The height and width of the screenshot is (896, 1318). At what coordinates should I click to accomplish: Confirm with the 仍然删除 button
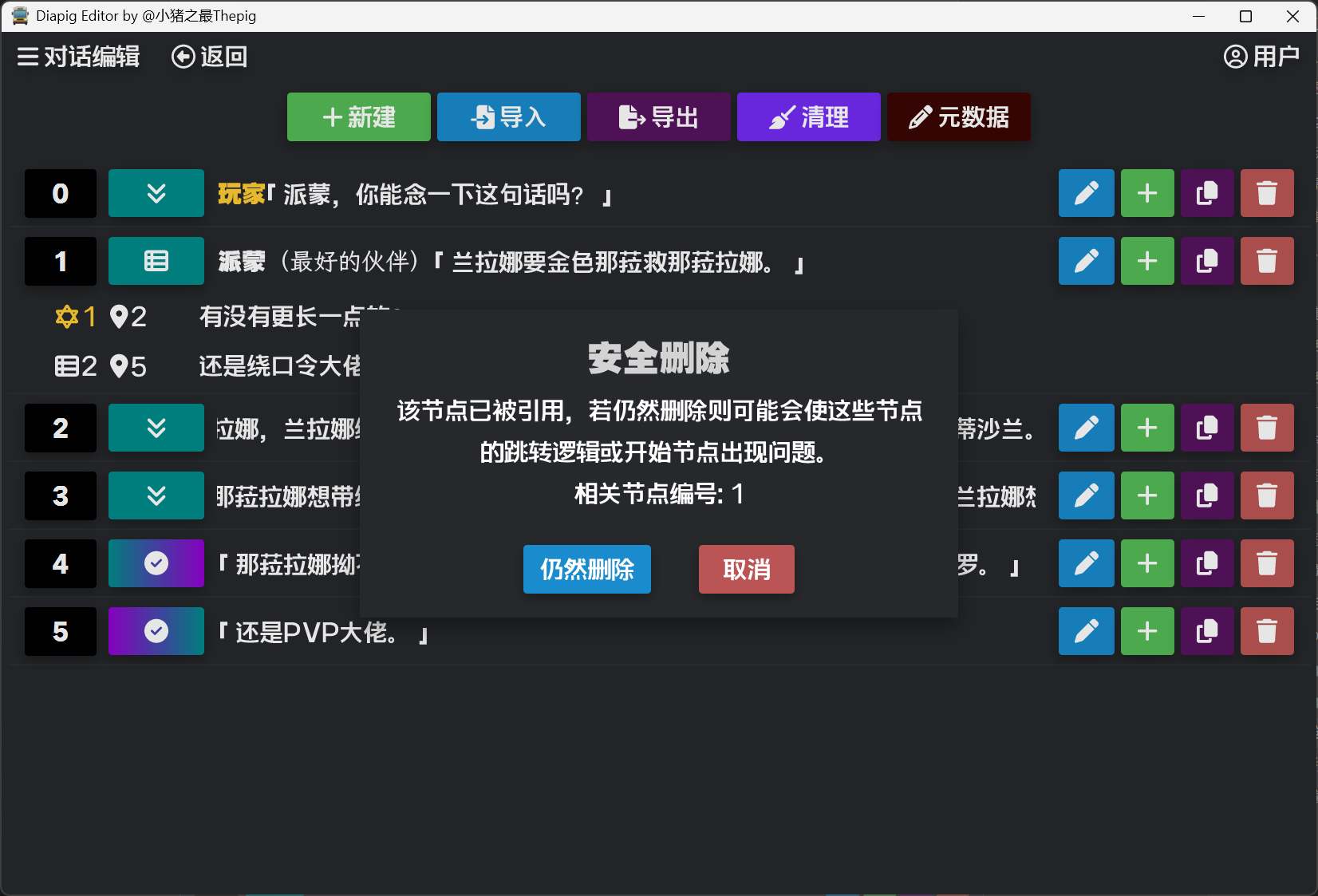(586, 569)
